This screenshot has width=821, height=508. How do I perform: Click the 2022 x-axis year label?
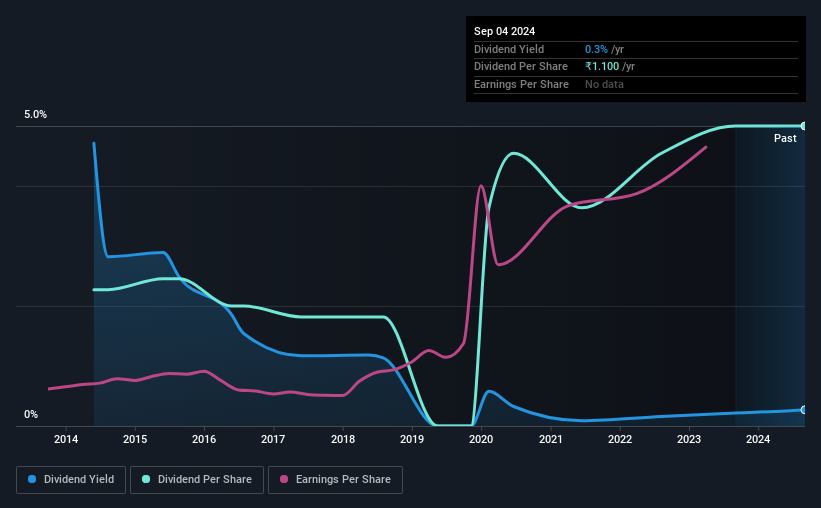tap(620, 439)
